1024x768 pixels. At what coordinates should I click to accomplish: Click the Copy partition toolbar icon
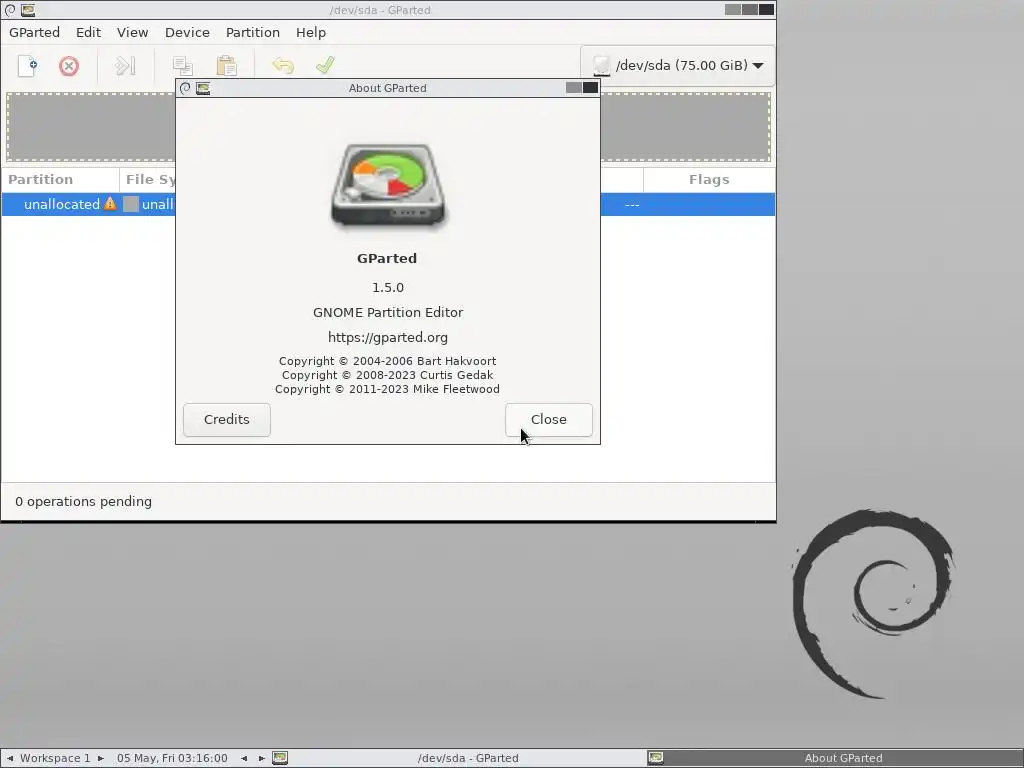tap(183, 66)
